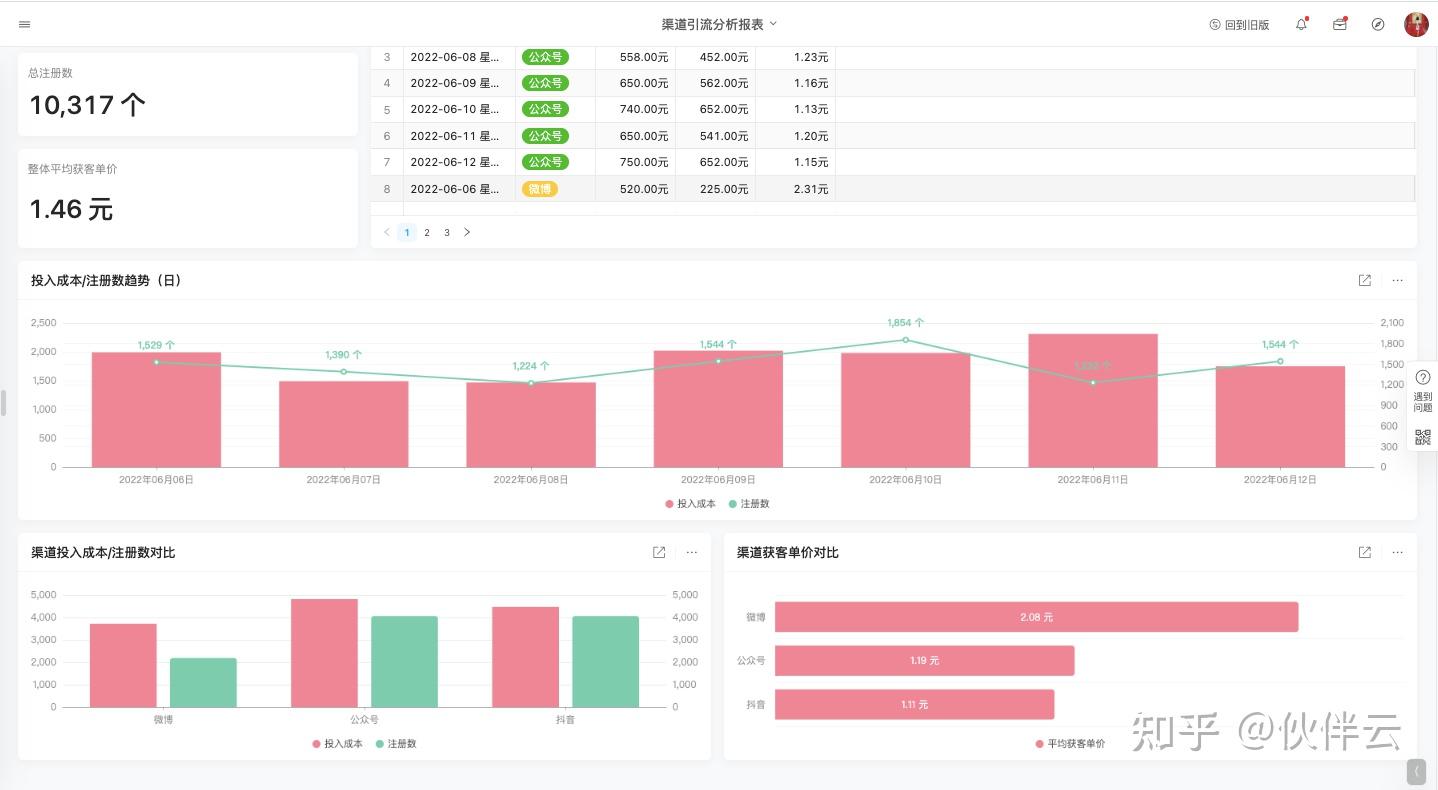Open 渠道引流分析报表 title dropdown
This screenshot has width=1438, height=790.
[x=719, y=24]
